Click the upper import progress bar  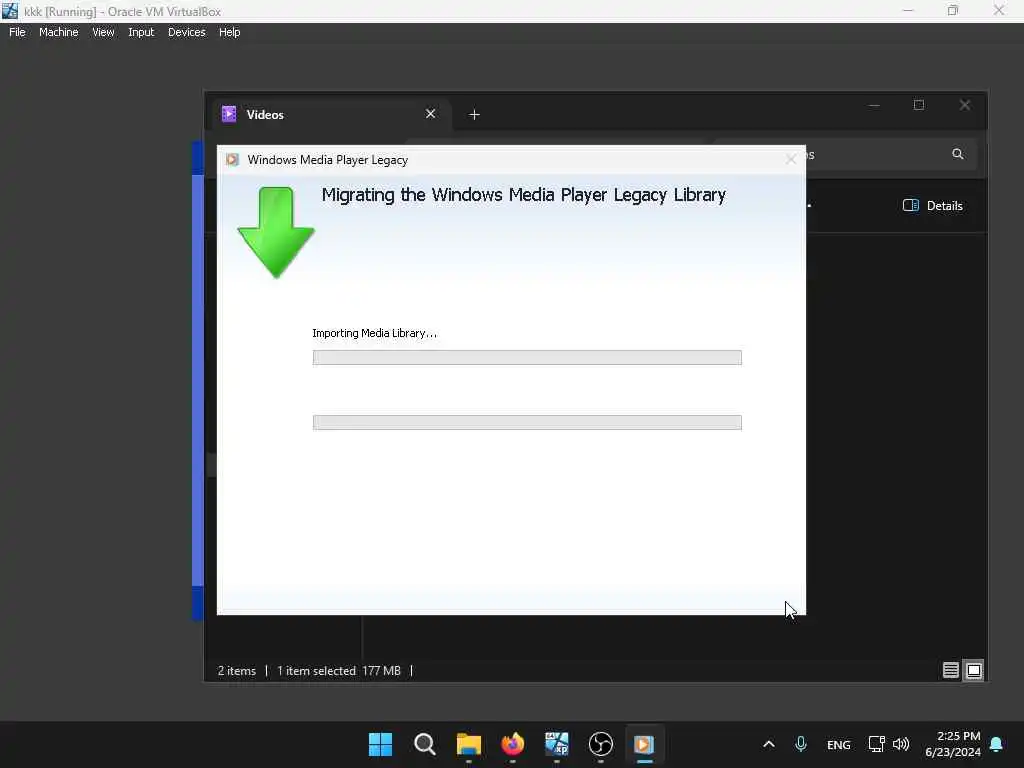click(527, 357)
